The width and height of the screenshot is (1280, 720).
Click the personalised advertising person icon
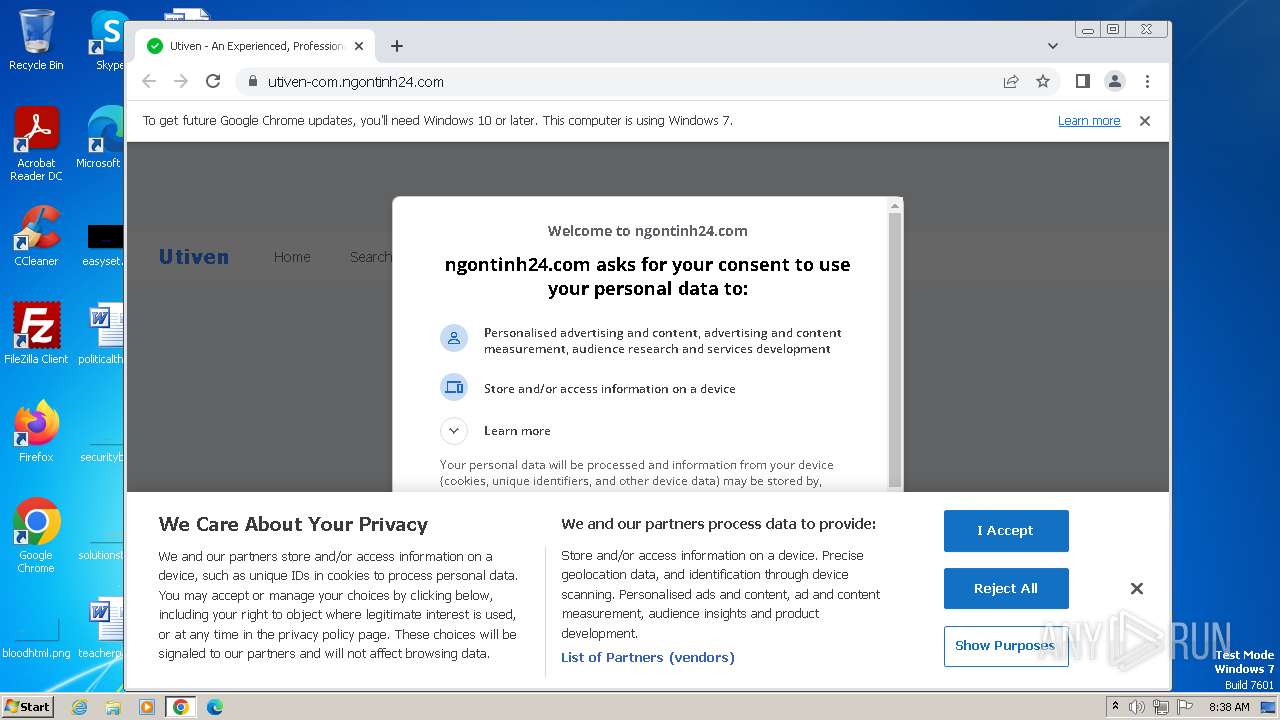coord(454,338)
